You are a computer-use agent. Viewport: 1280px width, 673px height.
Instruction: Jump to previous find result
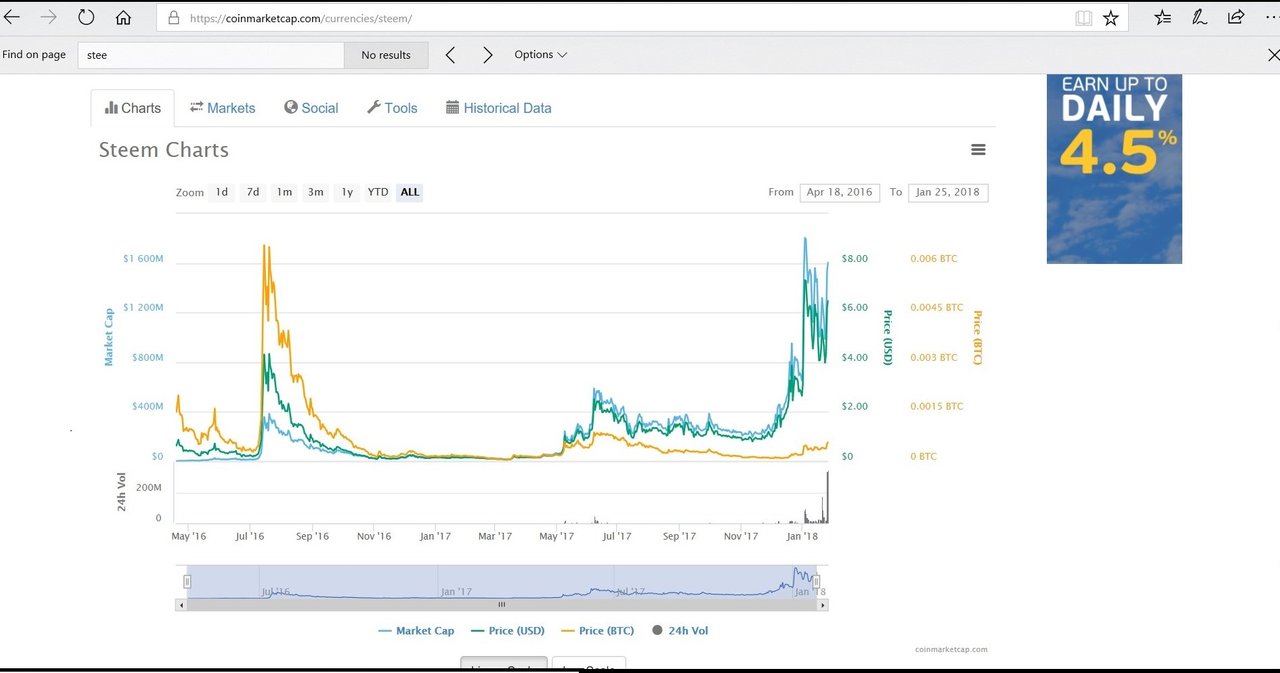coord(450,55)
